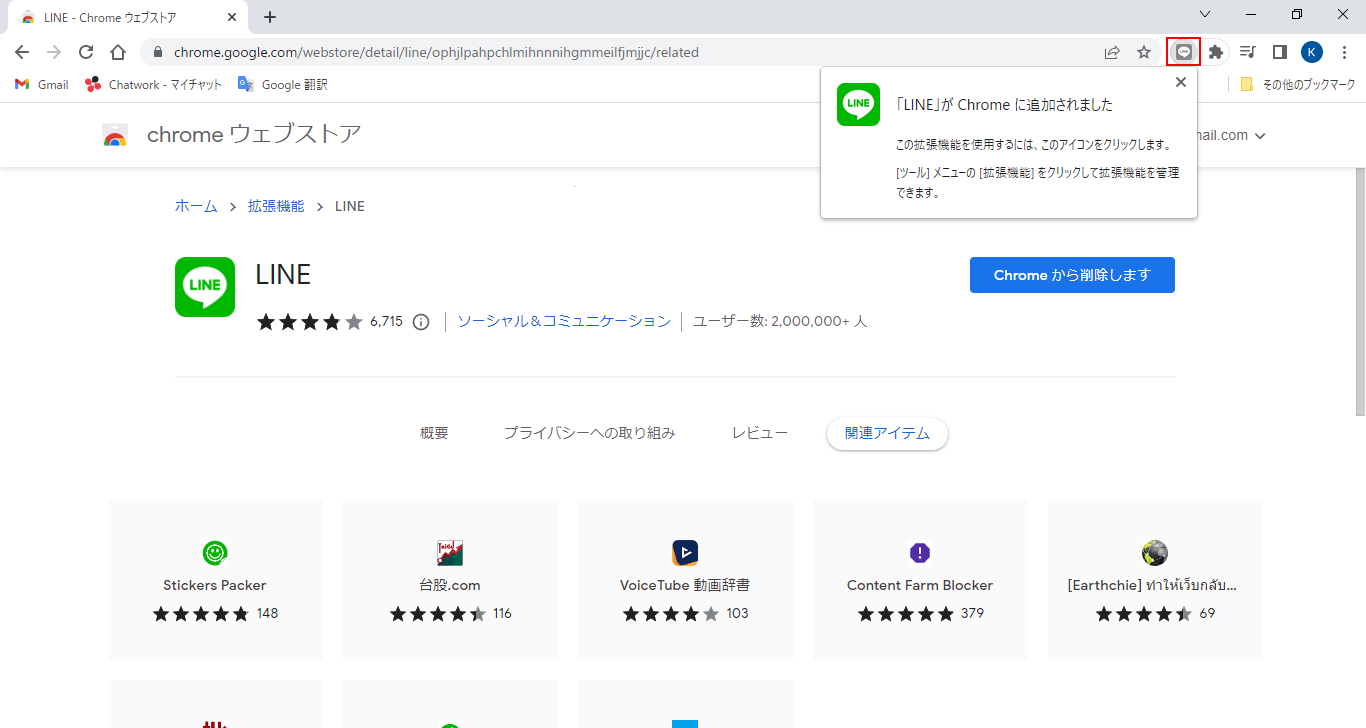Click the large green LINE logo
This screenshot has height=728, width=1366.
205,287
